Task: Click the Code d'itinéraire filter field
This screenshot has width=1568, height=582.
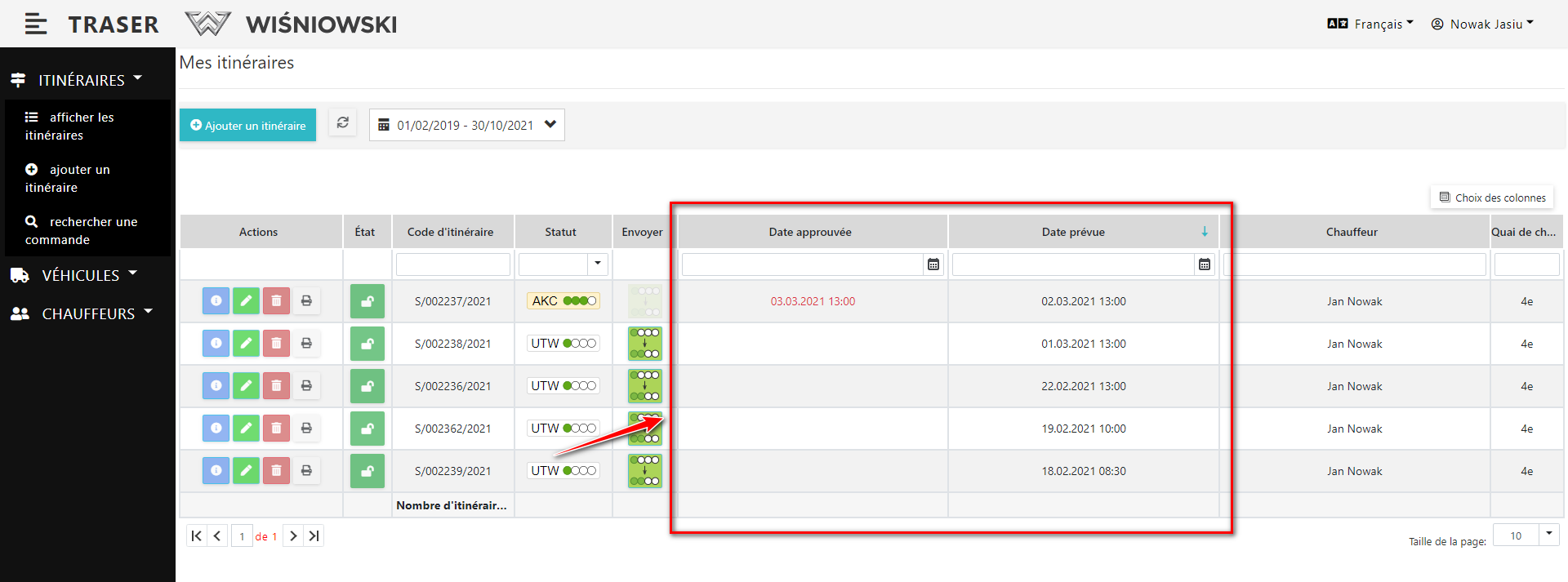Action: (x=452, y=264)
